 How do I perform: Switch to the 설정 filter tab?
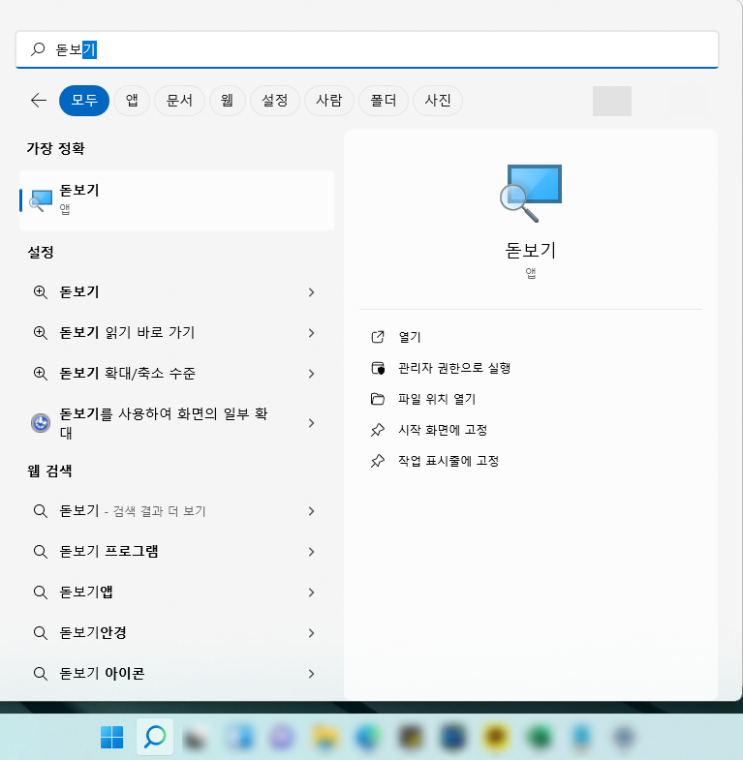(x=275, y=100)
